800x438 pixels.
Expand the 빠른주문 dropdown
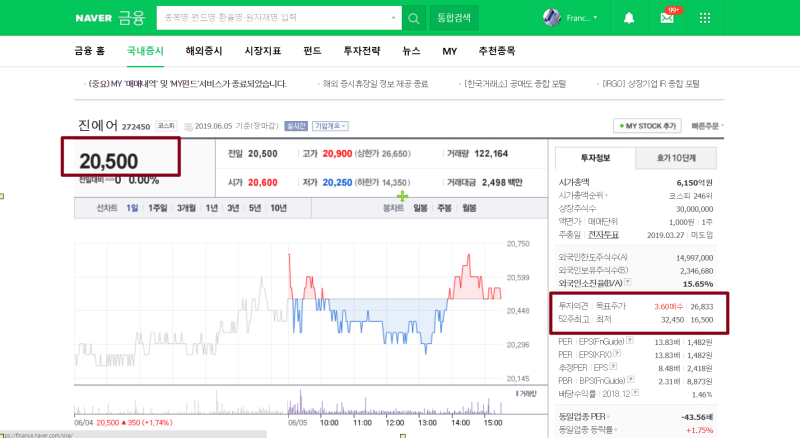708,126
